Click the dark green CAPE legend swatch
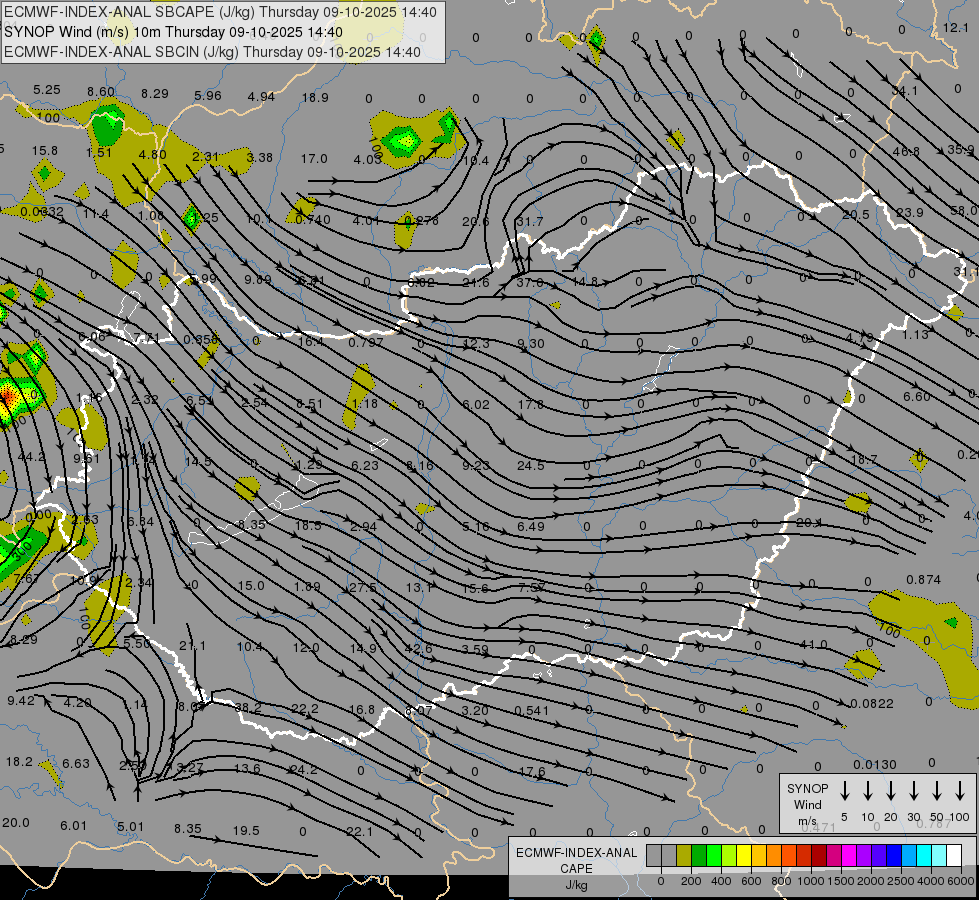This screenshot has height=900, width=979. [699, 856]
